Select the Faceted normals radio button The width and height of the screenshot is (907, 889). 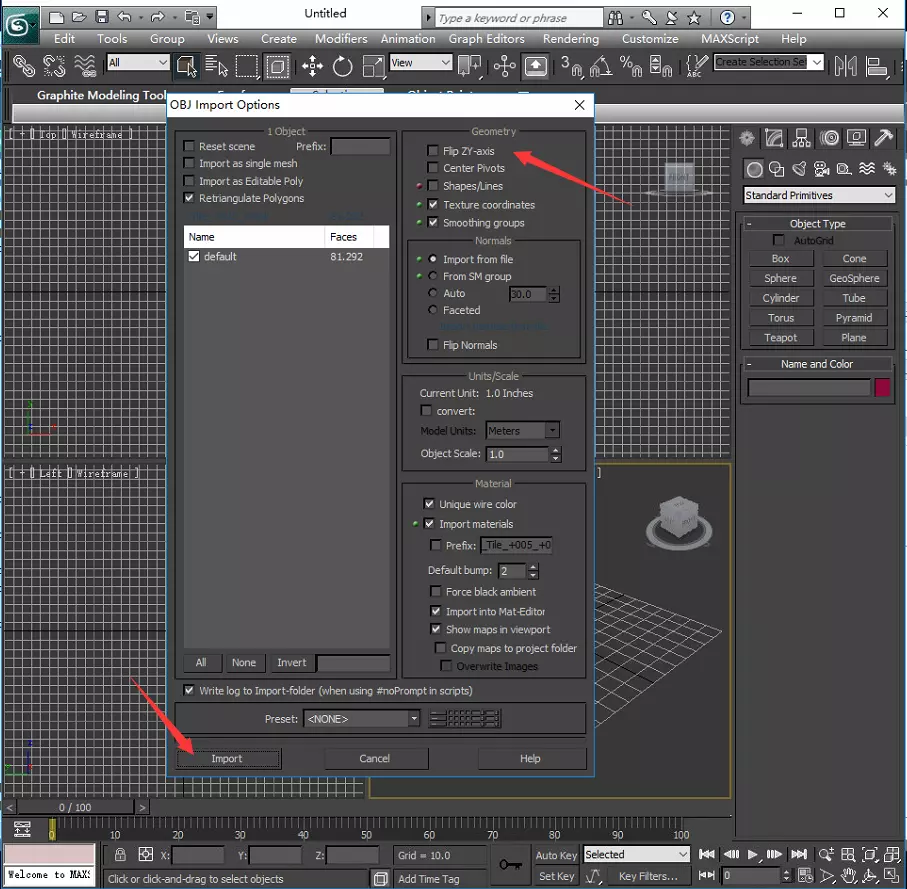433,309
